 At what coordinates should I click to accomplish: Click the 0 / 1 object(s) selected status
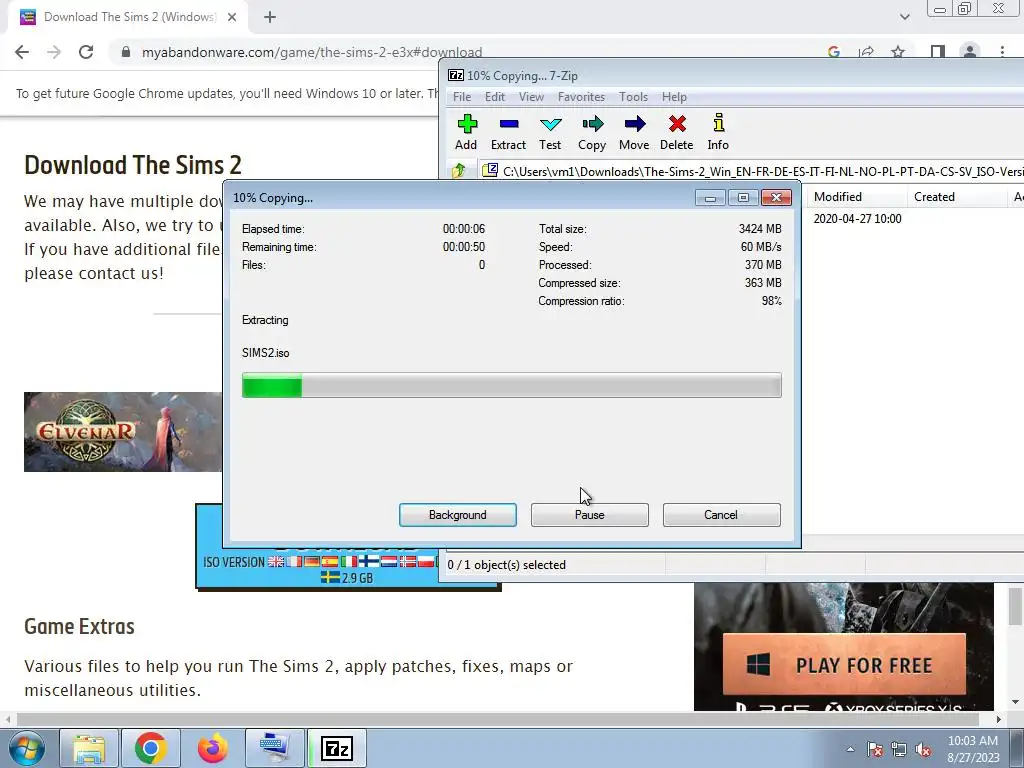[506, 565]
